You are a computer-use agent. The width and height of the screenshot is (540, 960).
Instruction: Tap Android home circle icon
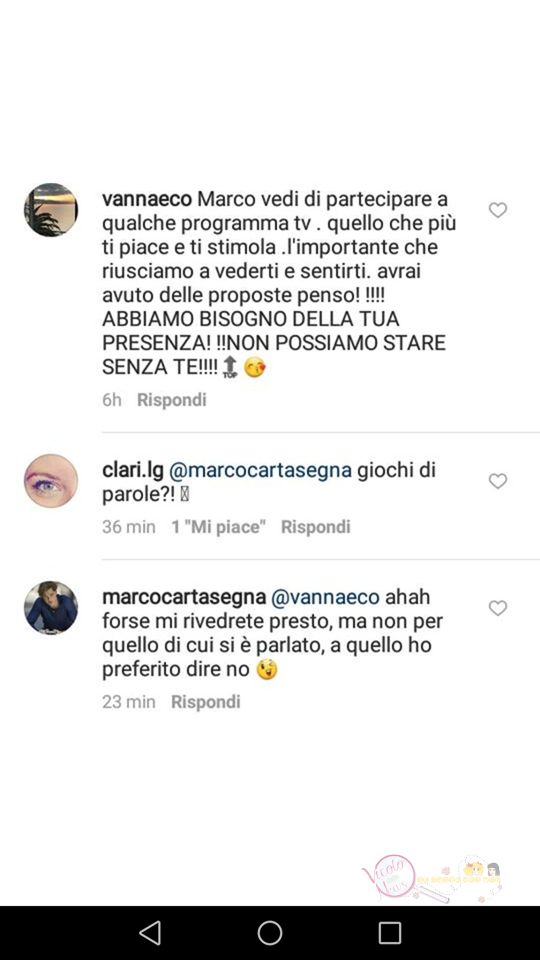point(270,933)
